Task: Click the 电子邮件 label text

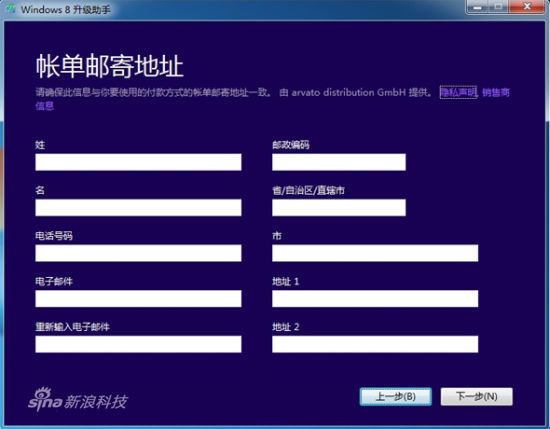Action: pyautogui.click(x=54, y=281)
